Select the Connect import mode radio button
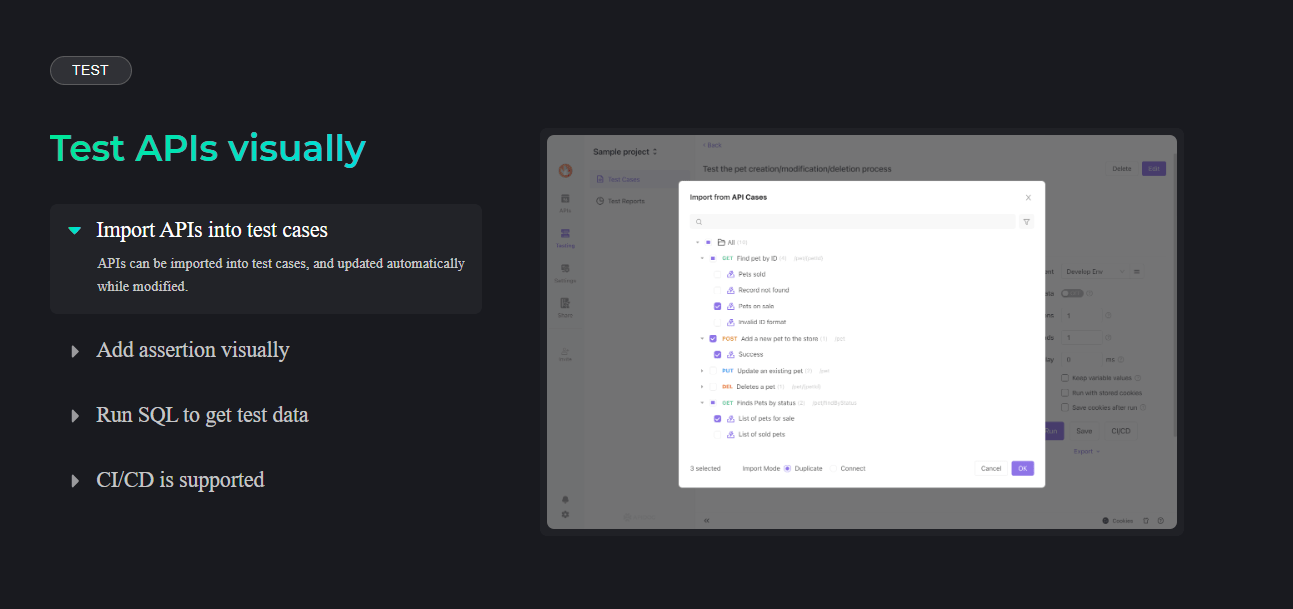 pos(833,468)
